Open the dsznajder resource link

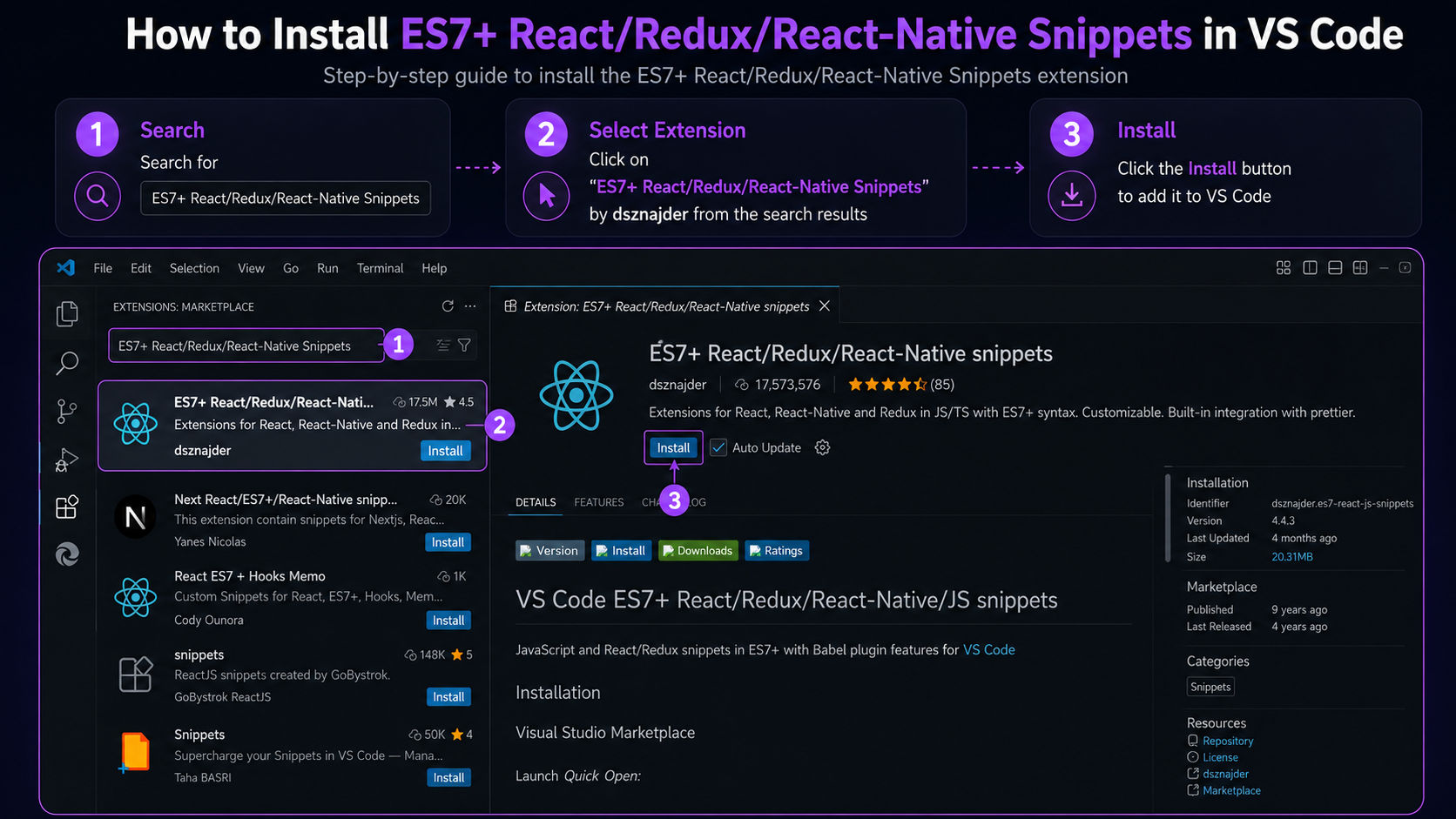click(x=1225, y=774)
